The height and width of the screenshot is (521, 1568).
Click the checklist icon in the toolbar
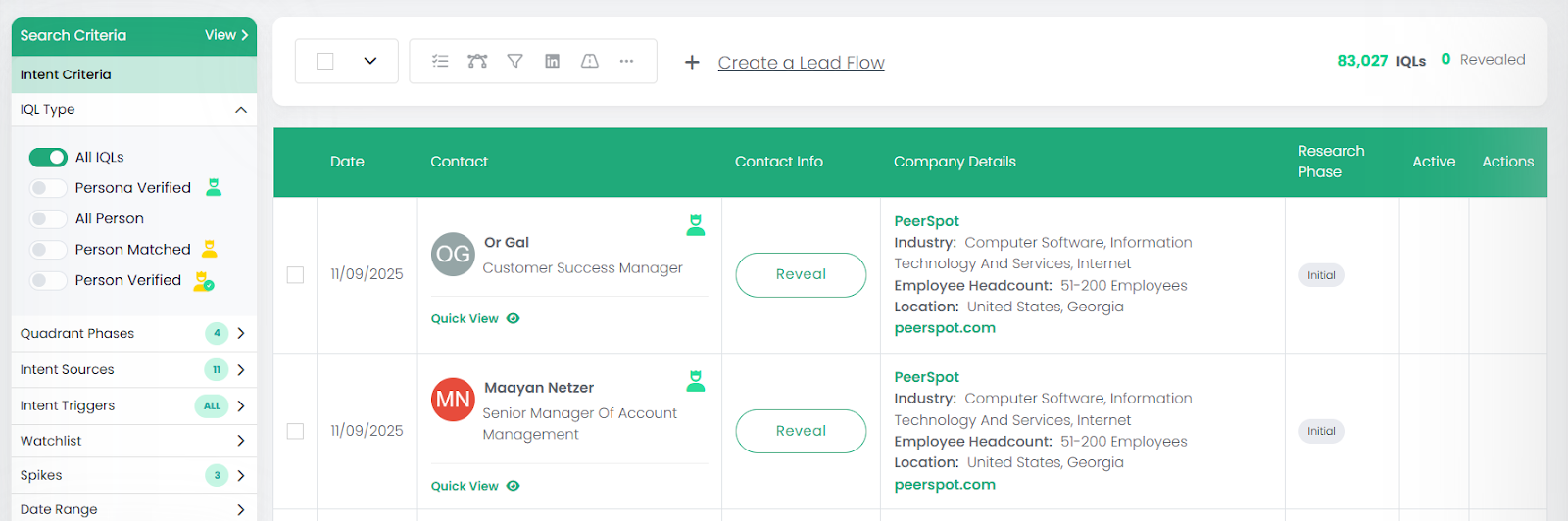[x=440, y=61]
